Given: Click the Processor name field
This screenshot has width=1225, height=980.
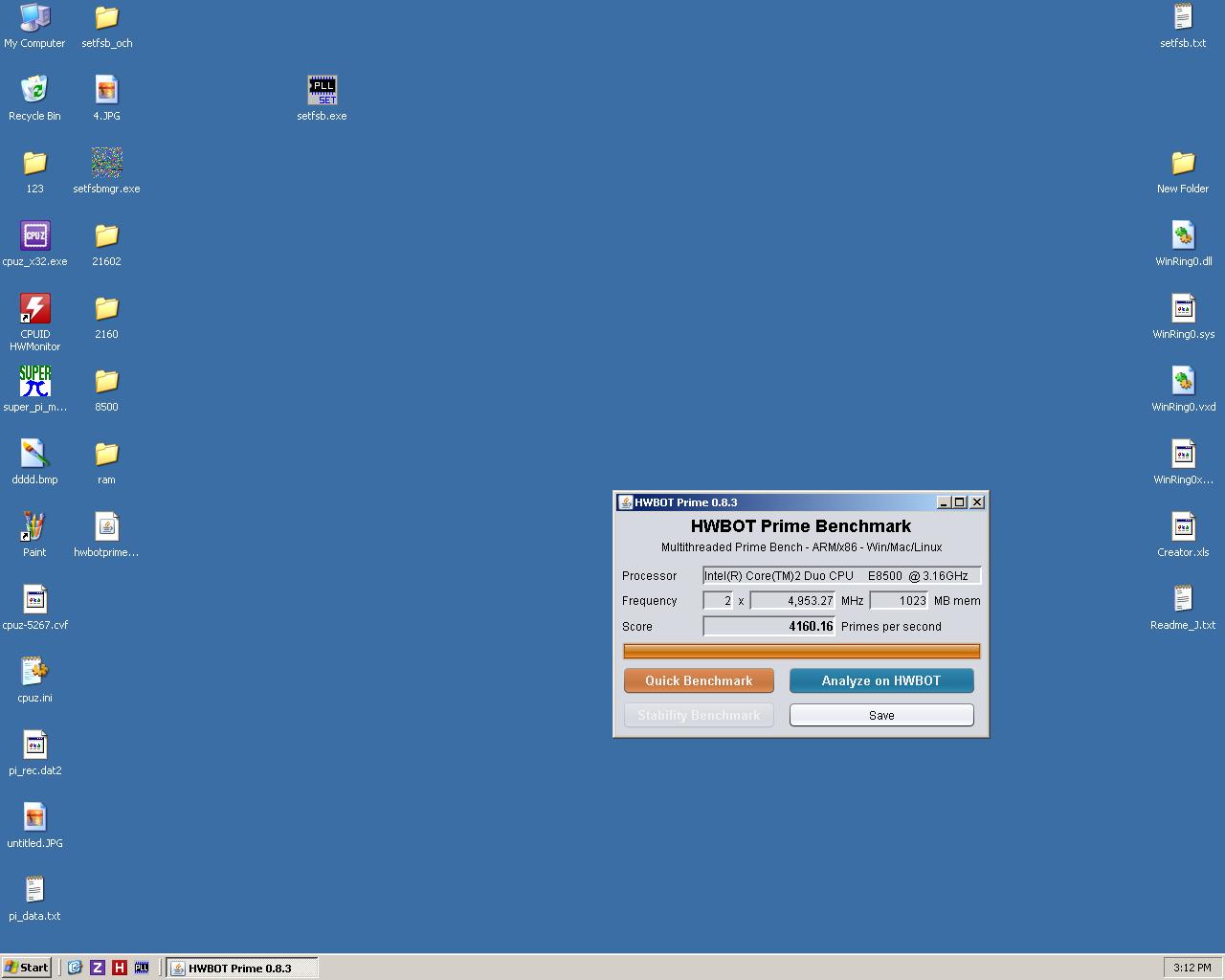Looking at the screenshot, I should (842, 575).
